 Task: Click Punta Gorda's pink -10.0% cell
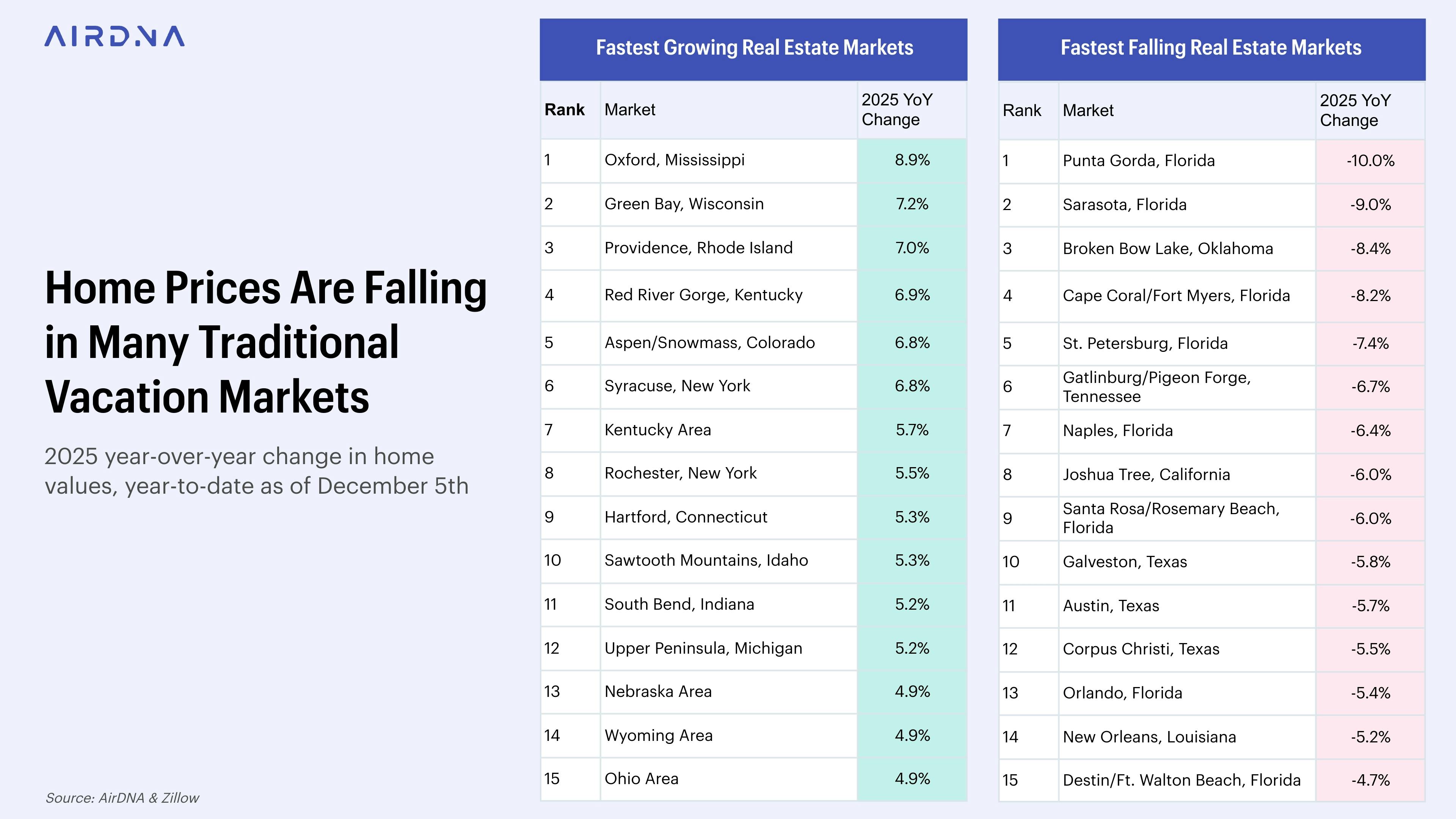point(1370,161)
